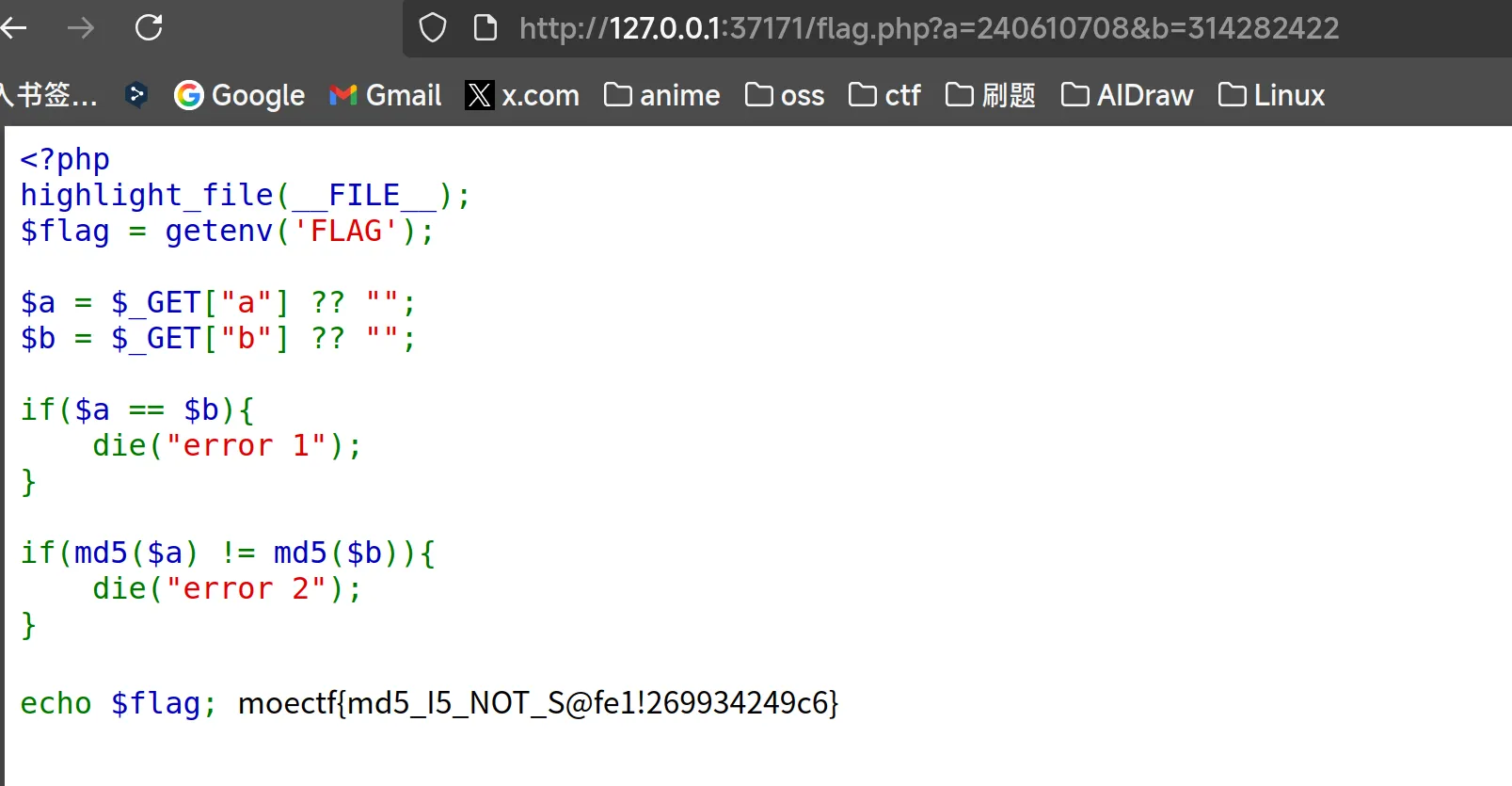This screenshot has width=1512, height=786.
Task: Expand the oss bookmark folder
Action: coord(785,95)
